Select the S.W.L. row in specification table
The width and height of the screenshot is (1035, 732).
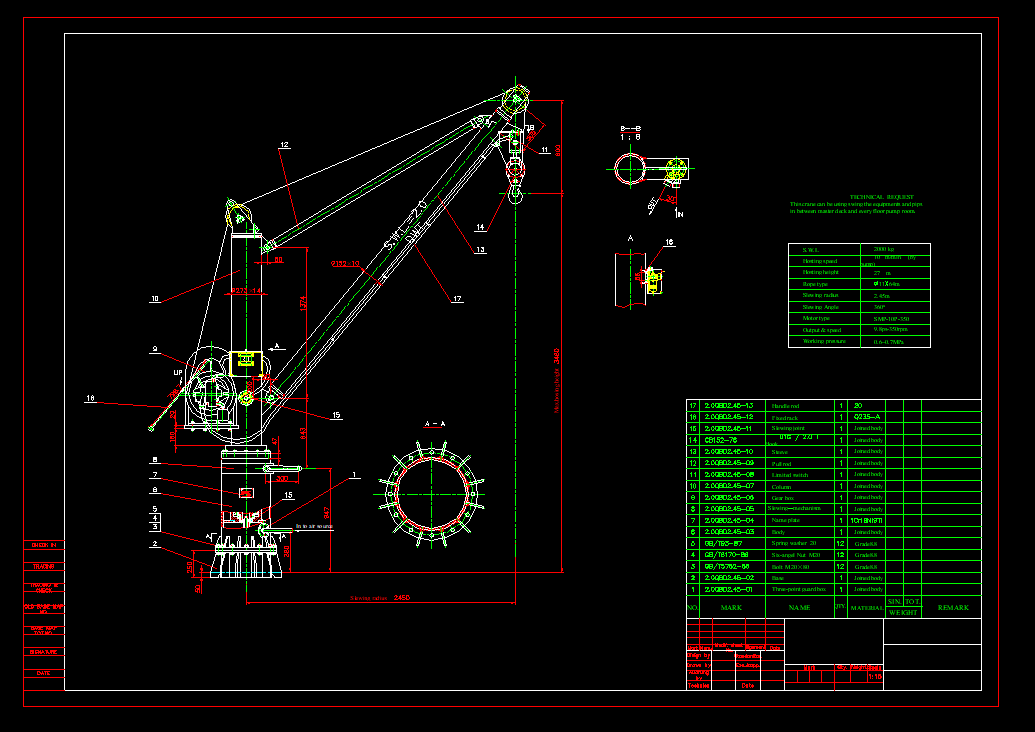click(858, 250)
